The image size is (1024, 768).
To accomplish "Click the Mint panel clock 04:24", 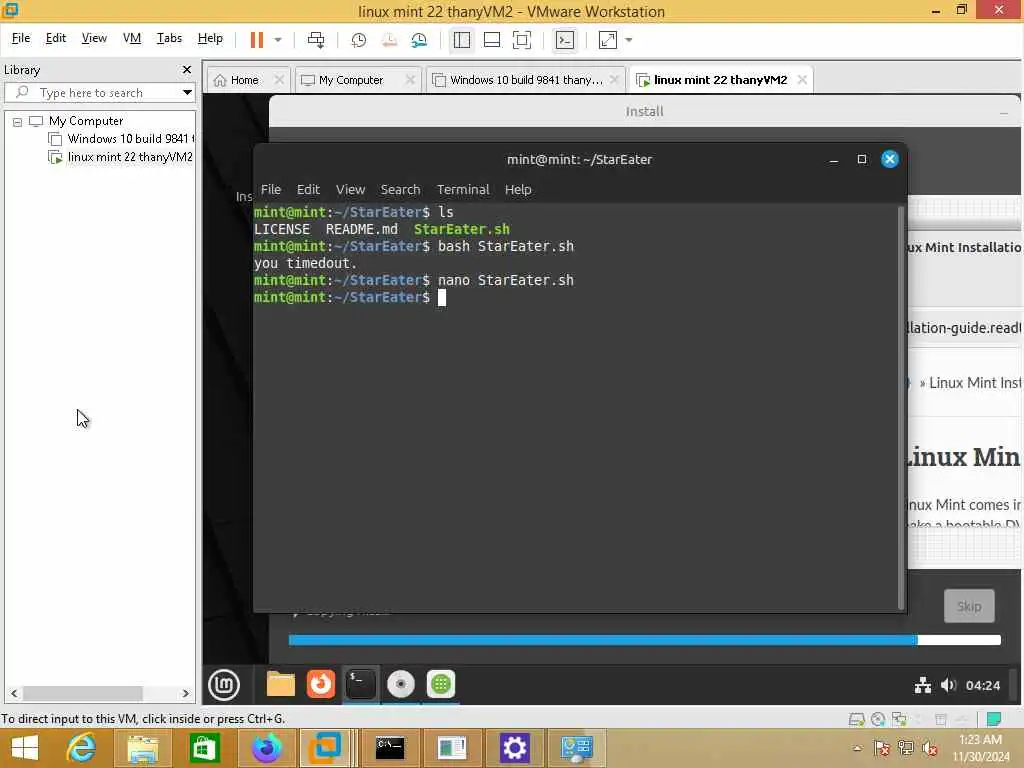I will 983,686.
